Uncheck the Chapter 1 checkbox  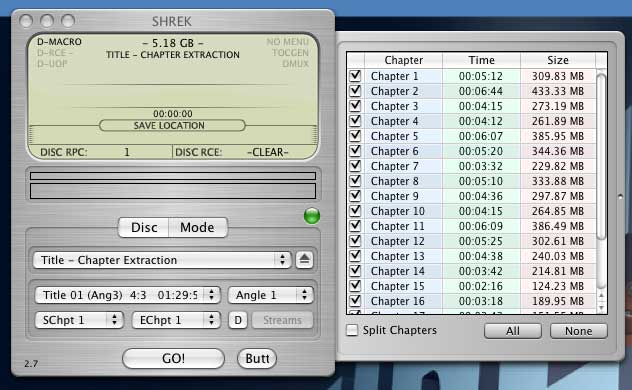point(356,76)
